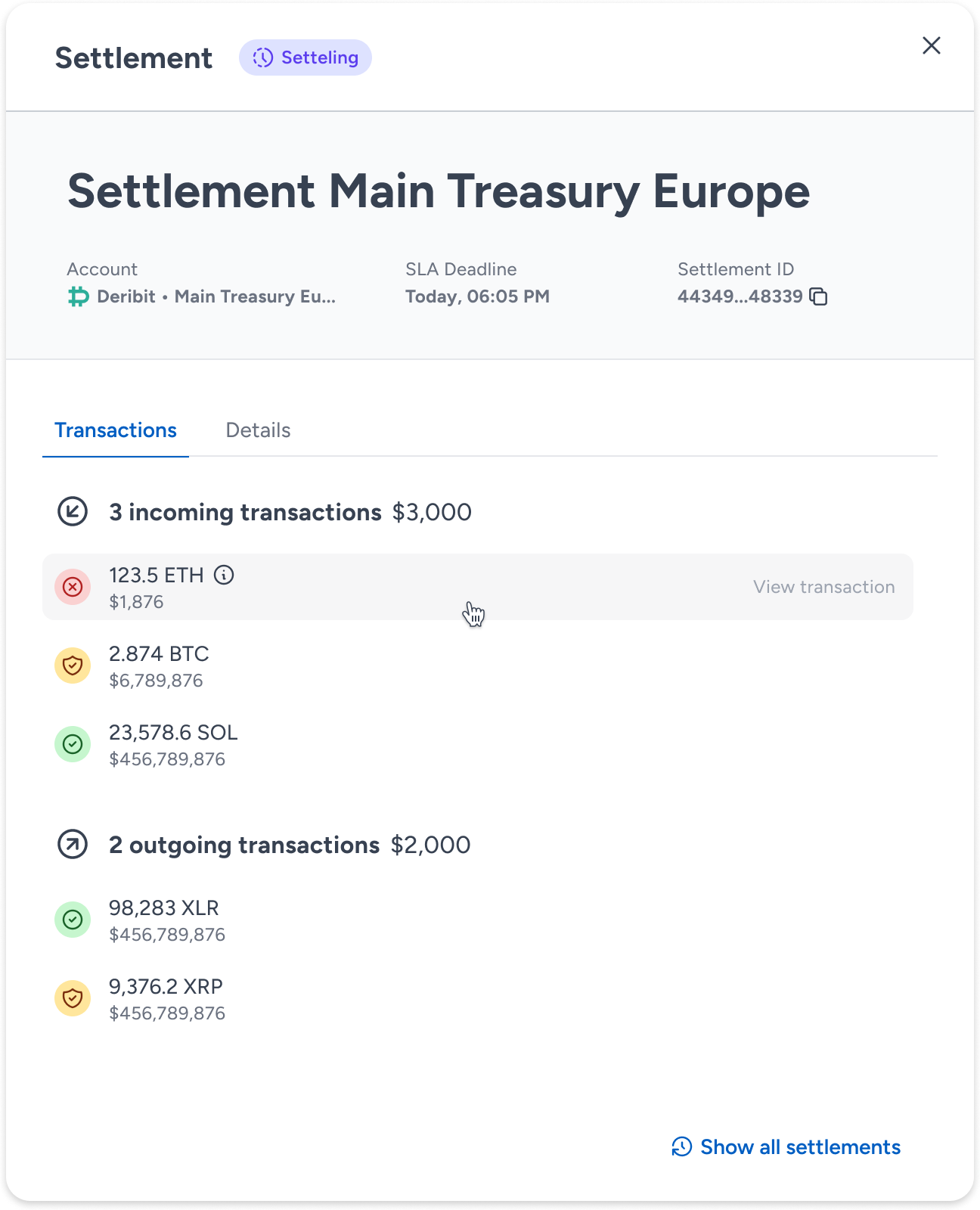Click the outgoing transactions arrow icon
980x1210 pixels.
coord(73,844)
